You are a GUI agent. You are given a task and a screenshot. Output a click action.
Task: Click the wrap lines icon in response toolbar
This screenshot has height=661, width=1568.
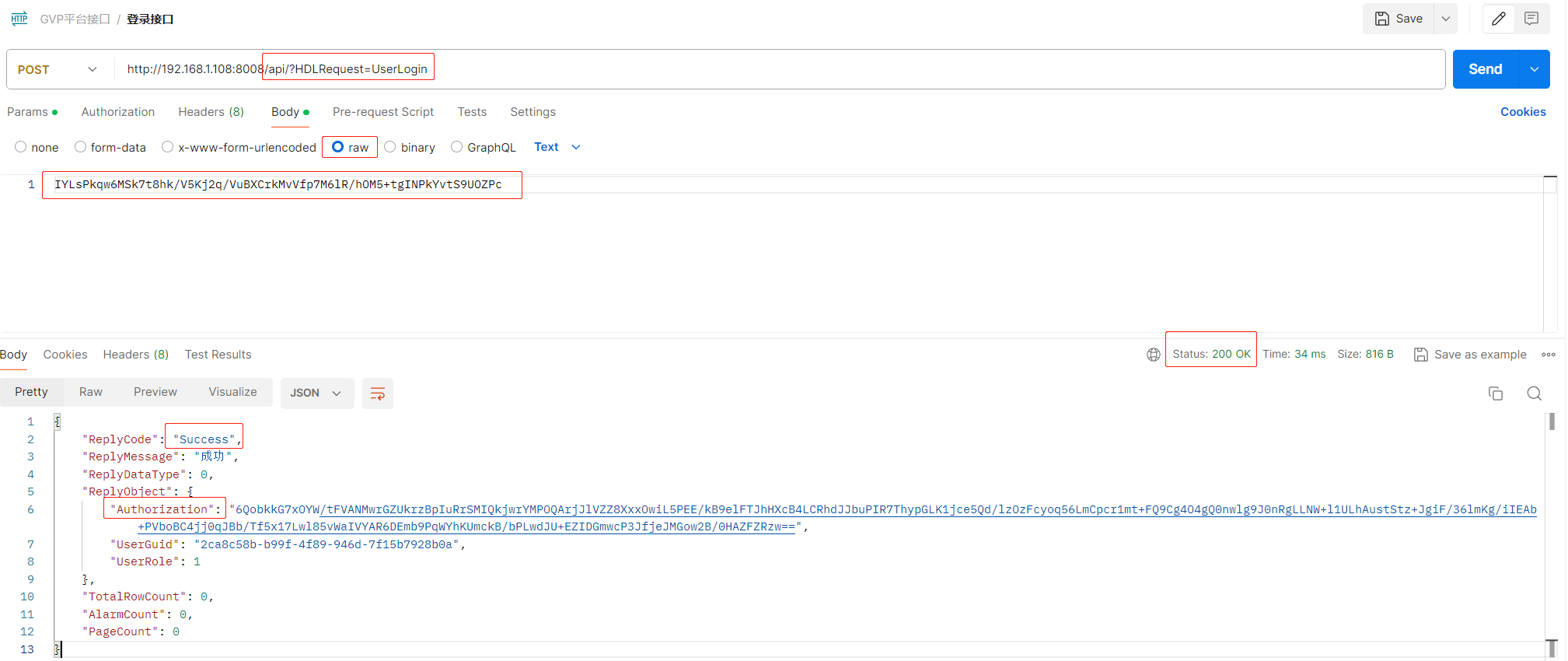point(378,393)
